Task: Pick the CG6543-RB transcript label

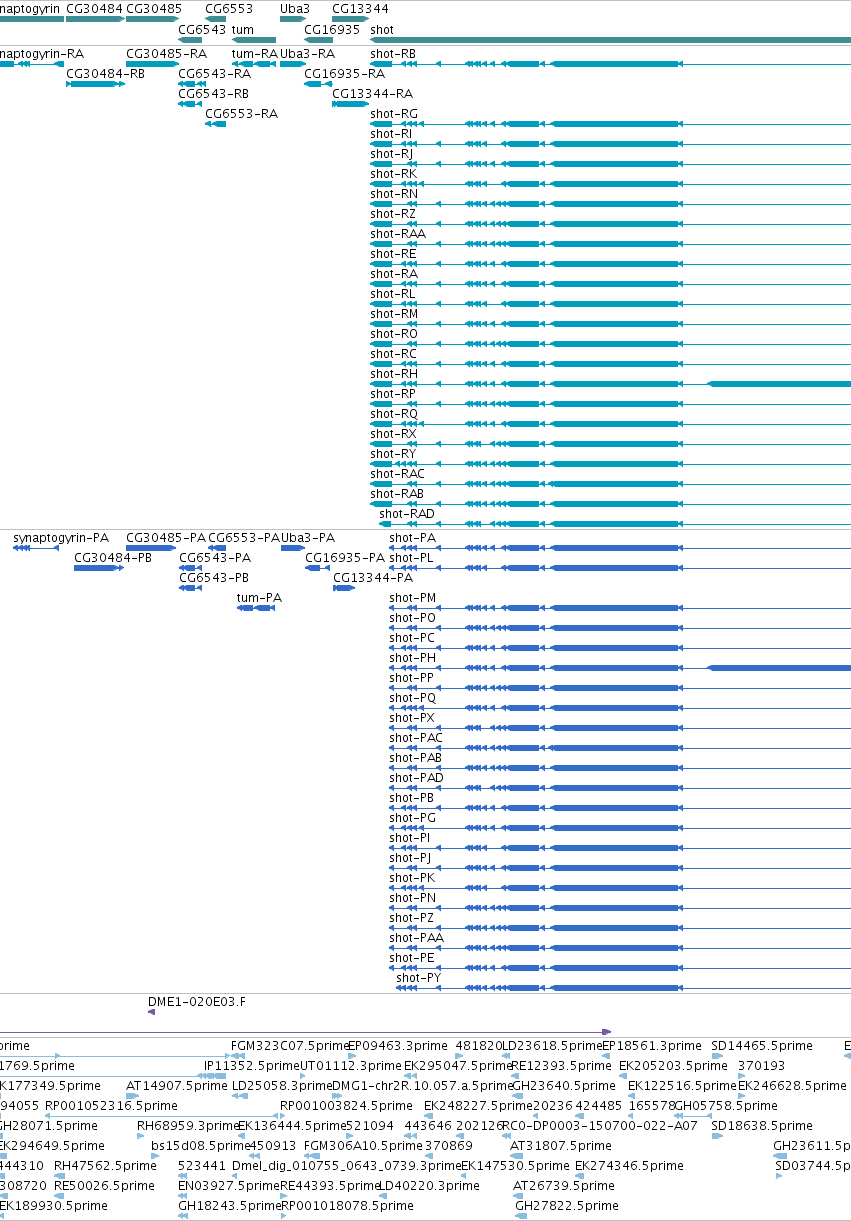Action: [x=214, y=93]
